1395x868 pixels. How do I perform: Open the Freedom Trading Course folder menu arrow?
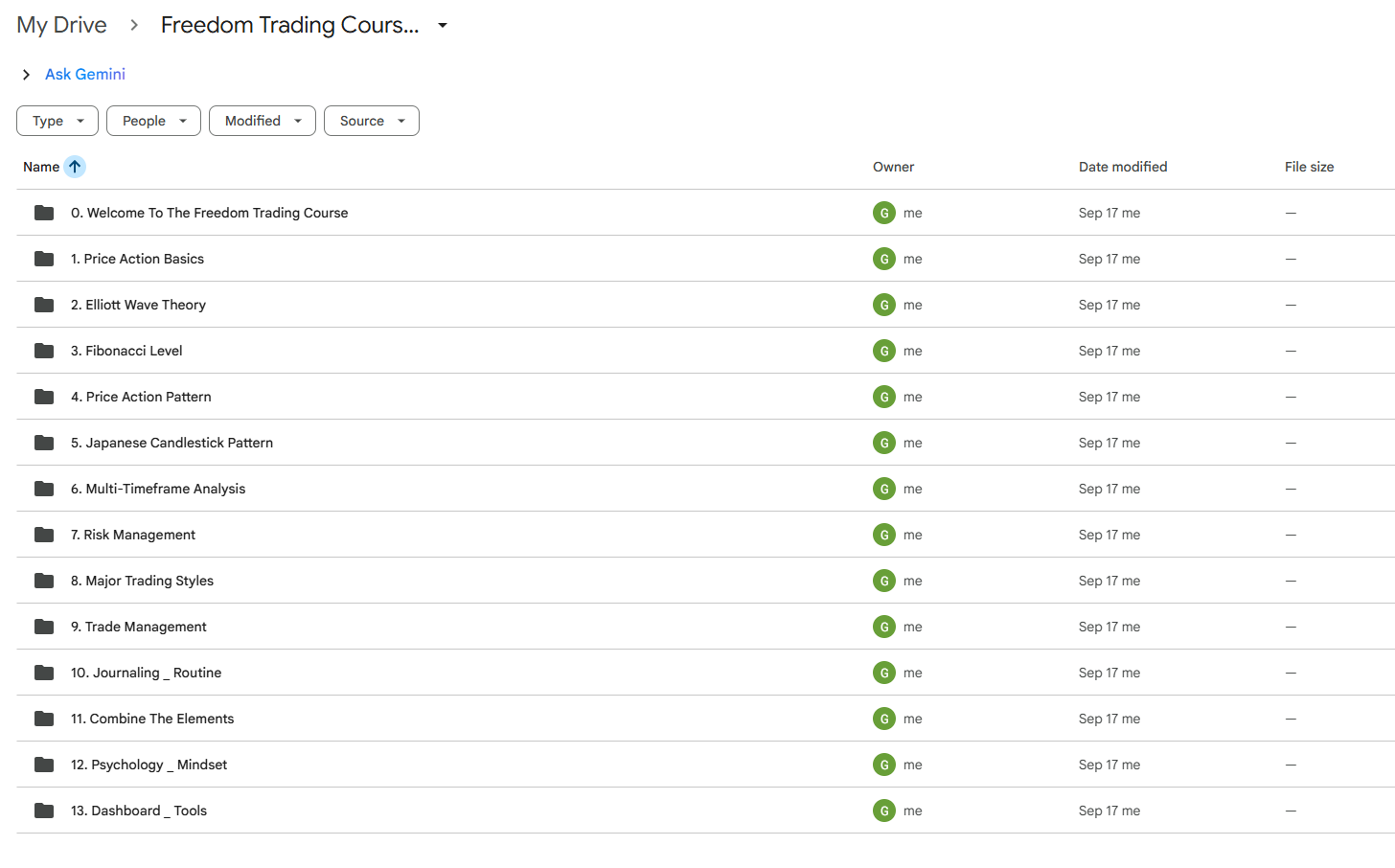[443, 25]
